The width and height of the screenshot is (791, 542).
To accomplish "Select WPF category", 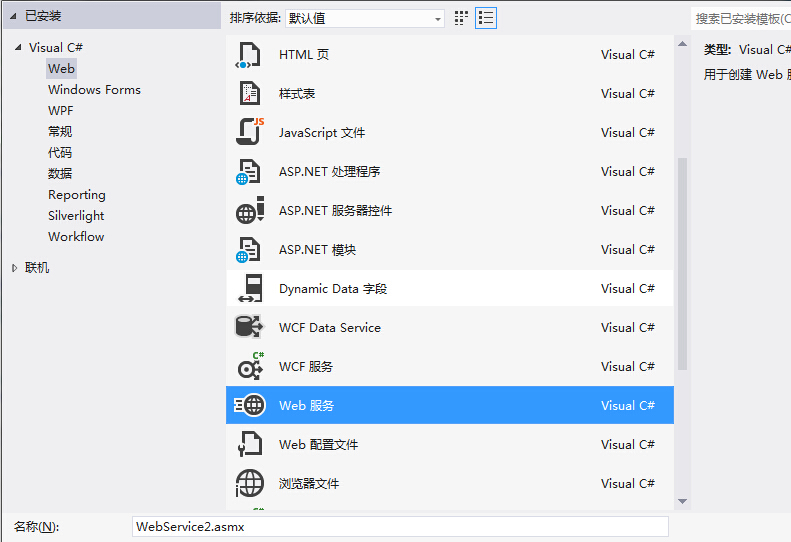I will tap(61, 111).
